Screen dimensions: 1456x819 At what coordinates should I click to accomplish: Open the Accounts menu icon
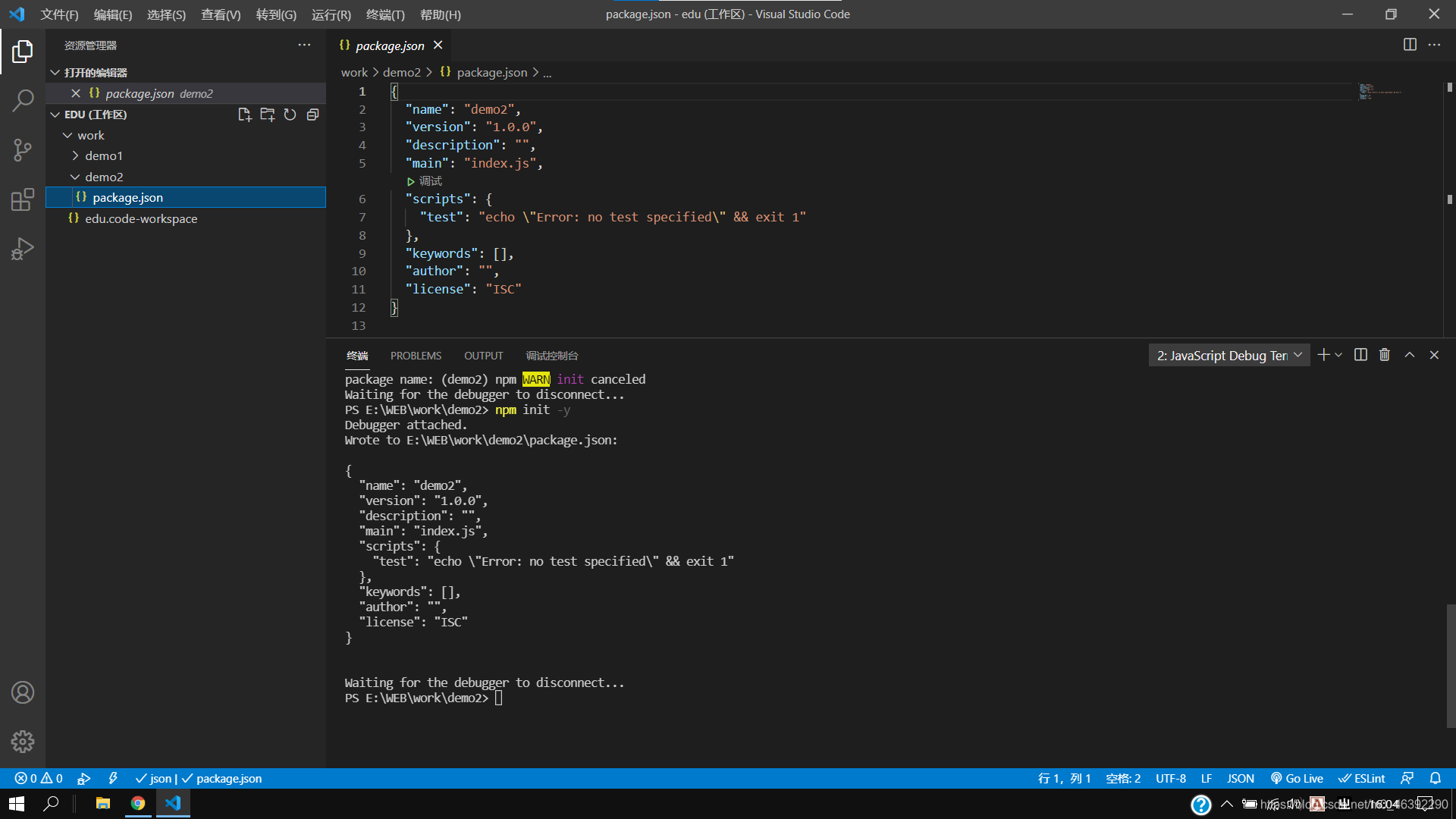click(x=23, y=692)
